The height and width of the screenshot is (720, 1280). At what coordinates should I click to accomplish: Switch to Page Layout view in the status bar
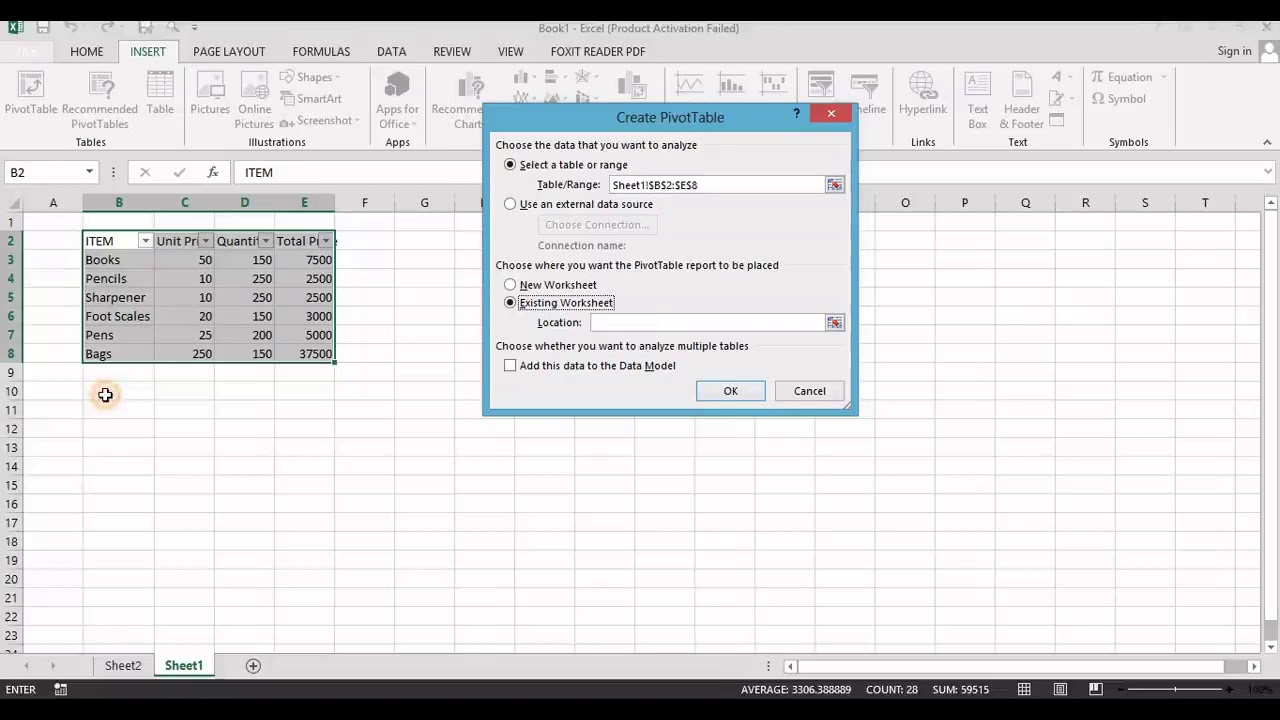point(1060,689)
